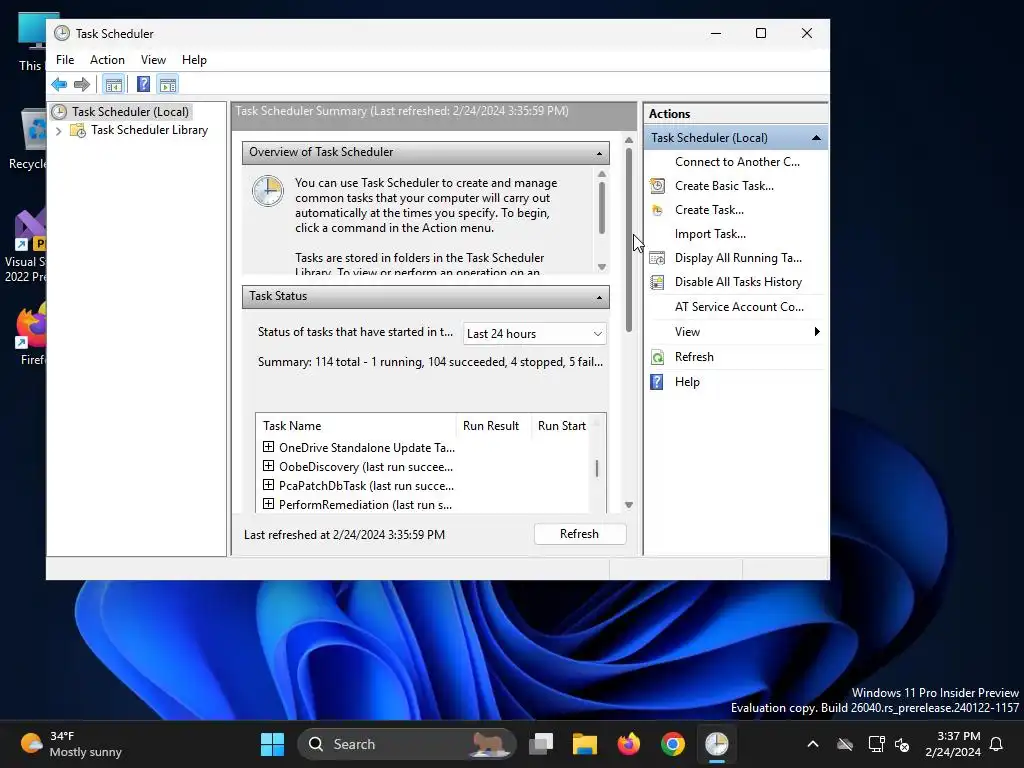Collapse the Task Scheduler (Local) actions group

click(x=816, y=138)
